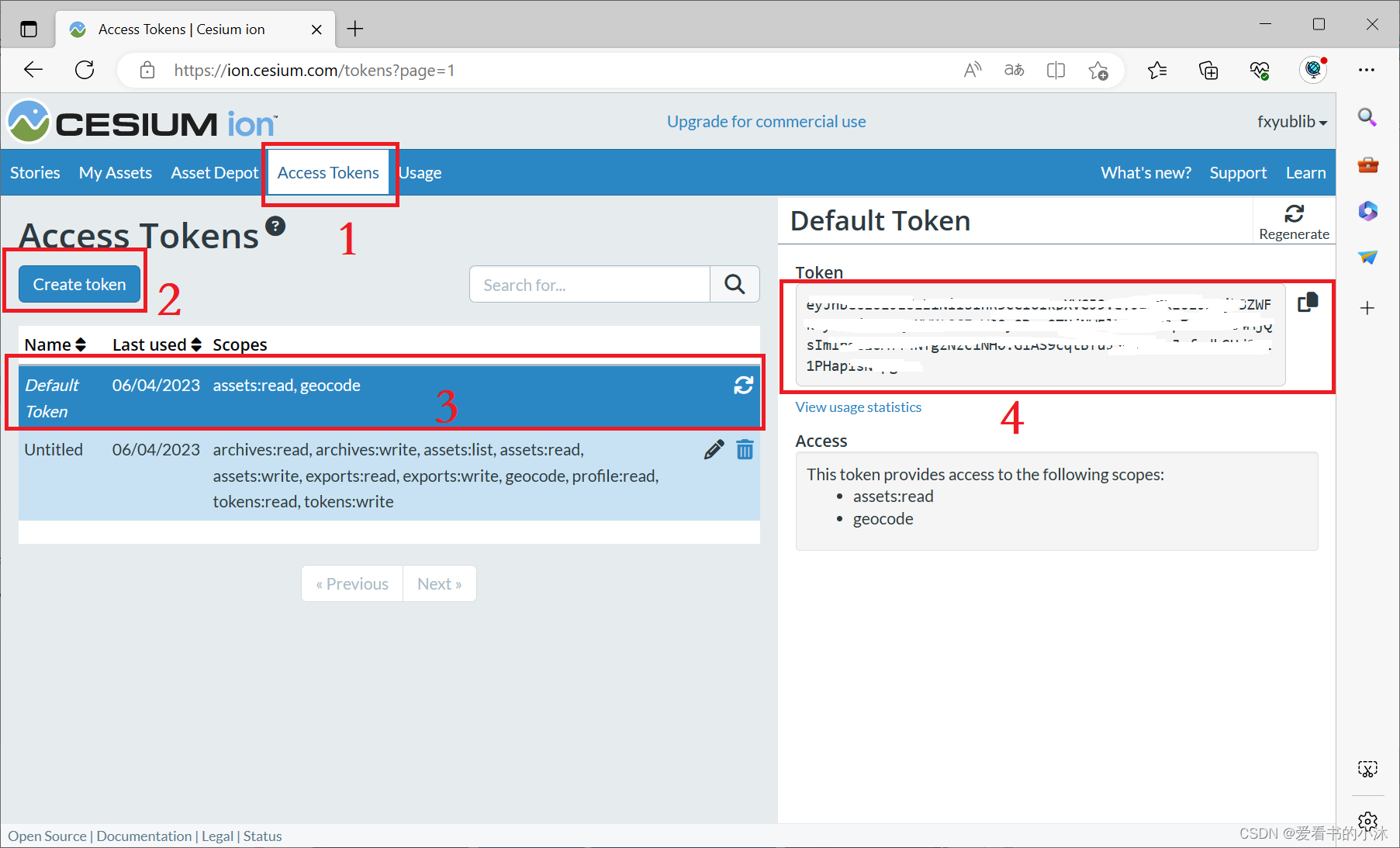Select the Default Token row
1400x848 pixels.
tap(389, 397)
